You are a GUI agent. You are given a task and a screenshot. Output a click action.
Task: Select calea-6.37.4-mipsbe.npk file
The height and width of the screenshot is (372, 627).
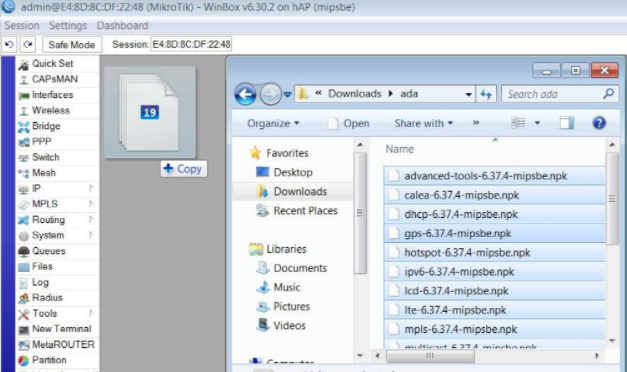tap(494, 195)
